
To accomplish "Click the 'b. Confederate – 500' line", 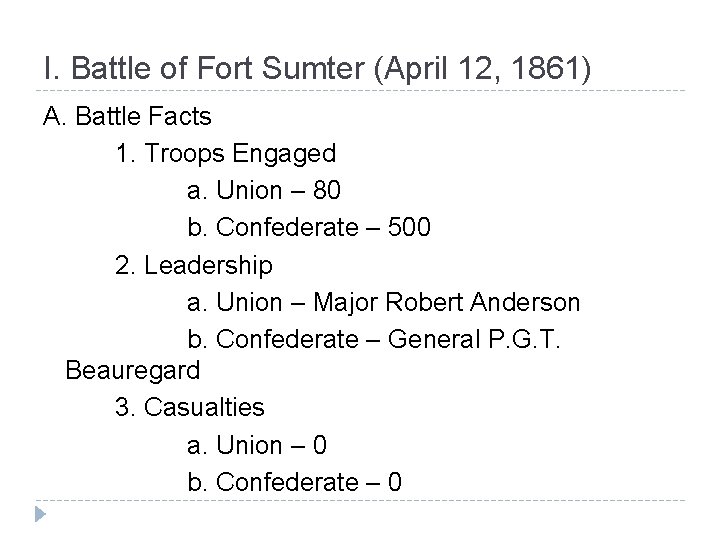I will [x=309, y=227].
